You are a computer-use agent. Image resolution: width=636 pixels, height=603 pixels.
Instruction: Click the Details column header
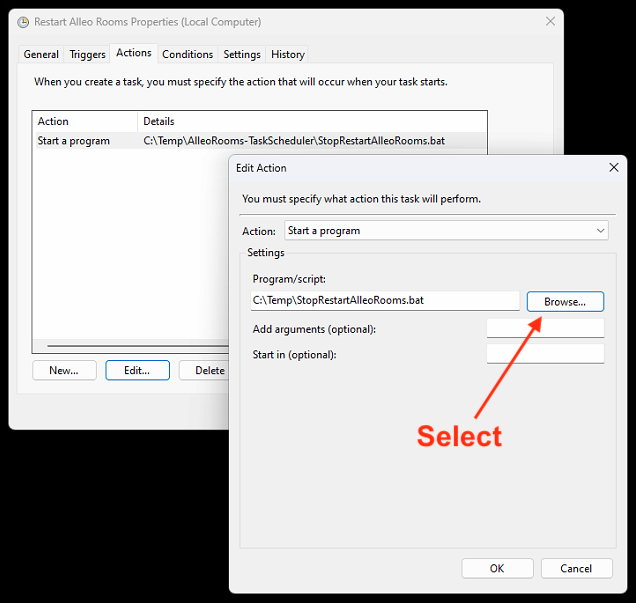[312, 121]
